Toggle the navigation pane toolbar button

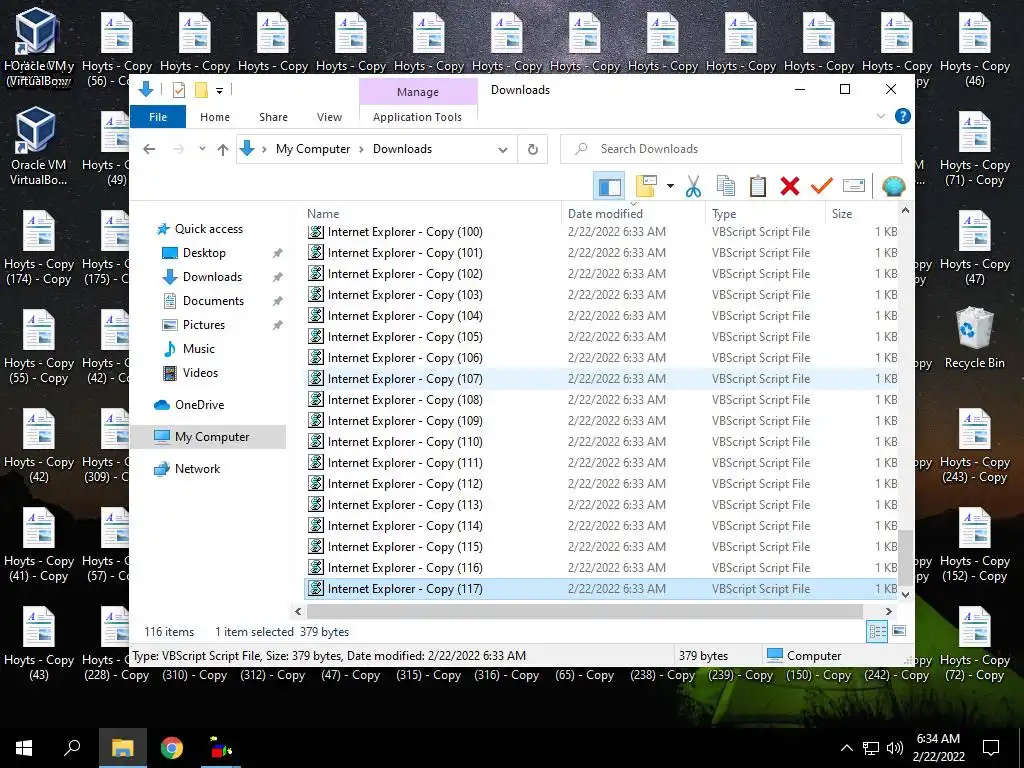609,186
